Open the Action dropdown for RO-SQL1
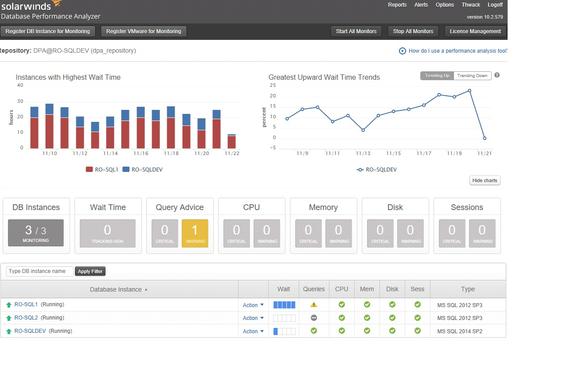This screenshot has width=579, height=386. point(253,305)
